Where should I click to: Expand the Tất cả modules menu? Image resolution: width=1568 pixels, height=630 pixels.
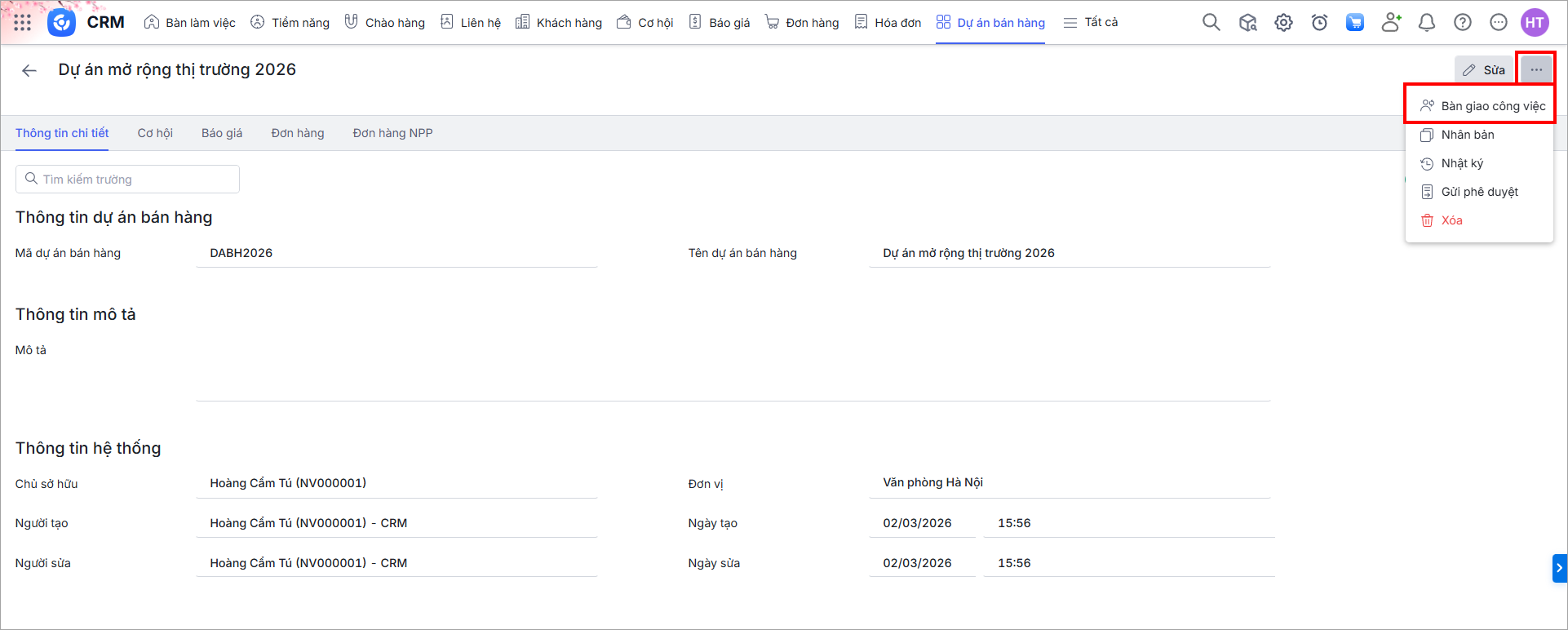click(x=1091, y=23)
